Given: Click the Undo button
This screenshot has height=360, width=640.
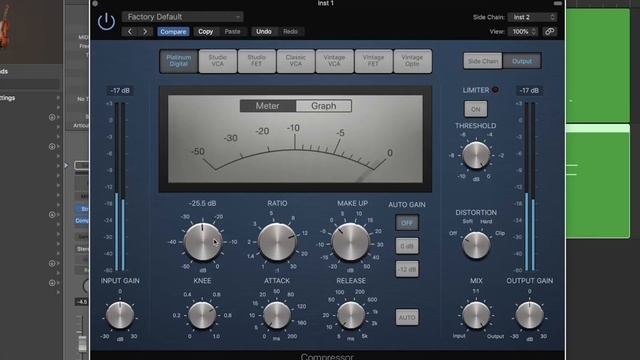Looking at the screenshot, I should coord(264,31).
